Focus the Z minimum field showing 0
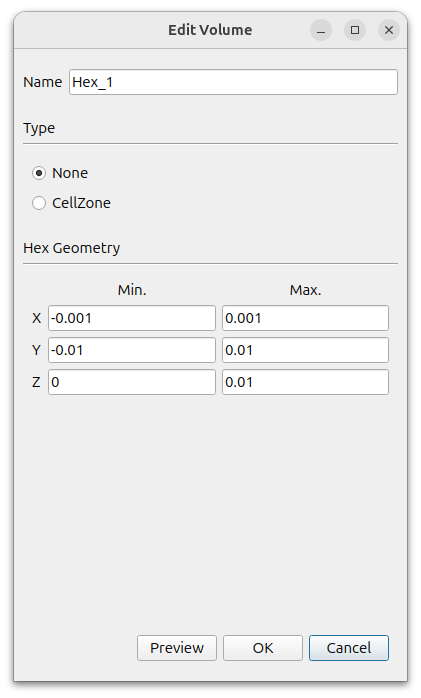Screen dimensions: 421x698 click(x=132, y=382)
